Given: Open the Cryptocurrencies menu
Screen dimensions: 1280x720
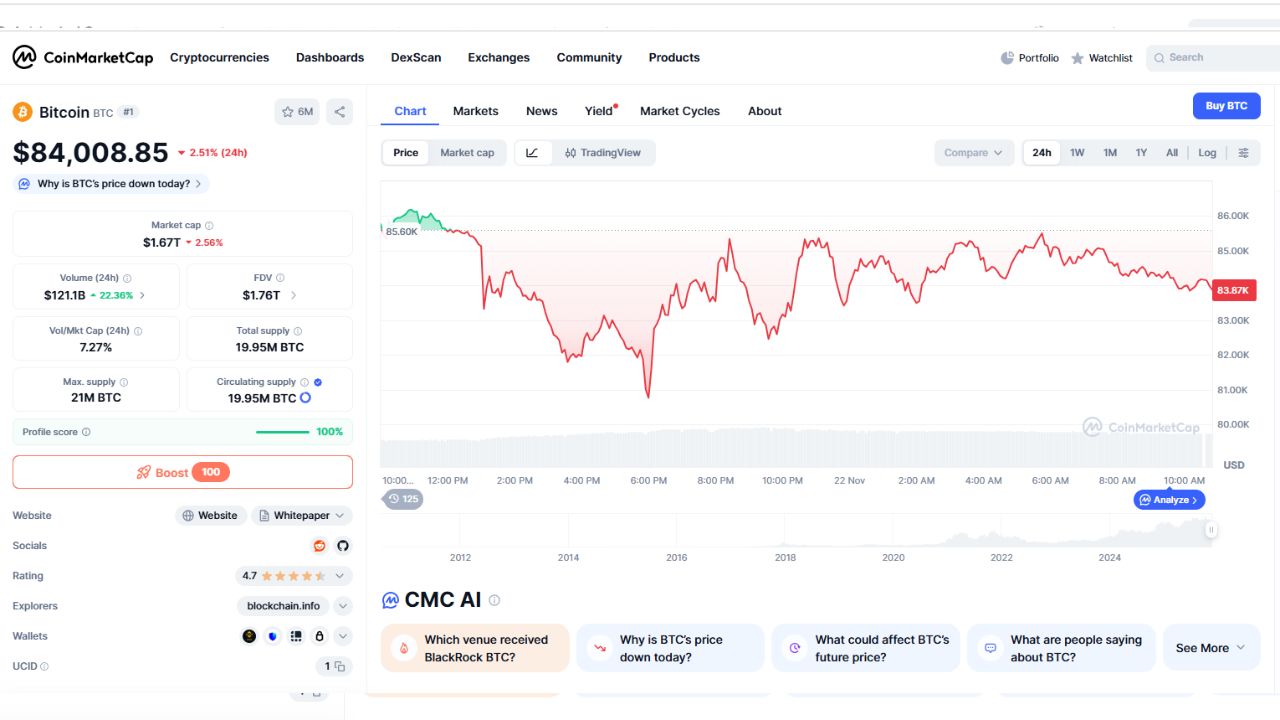Looking at the screenshot, I should (x=219, y=57).
